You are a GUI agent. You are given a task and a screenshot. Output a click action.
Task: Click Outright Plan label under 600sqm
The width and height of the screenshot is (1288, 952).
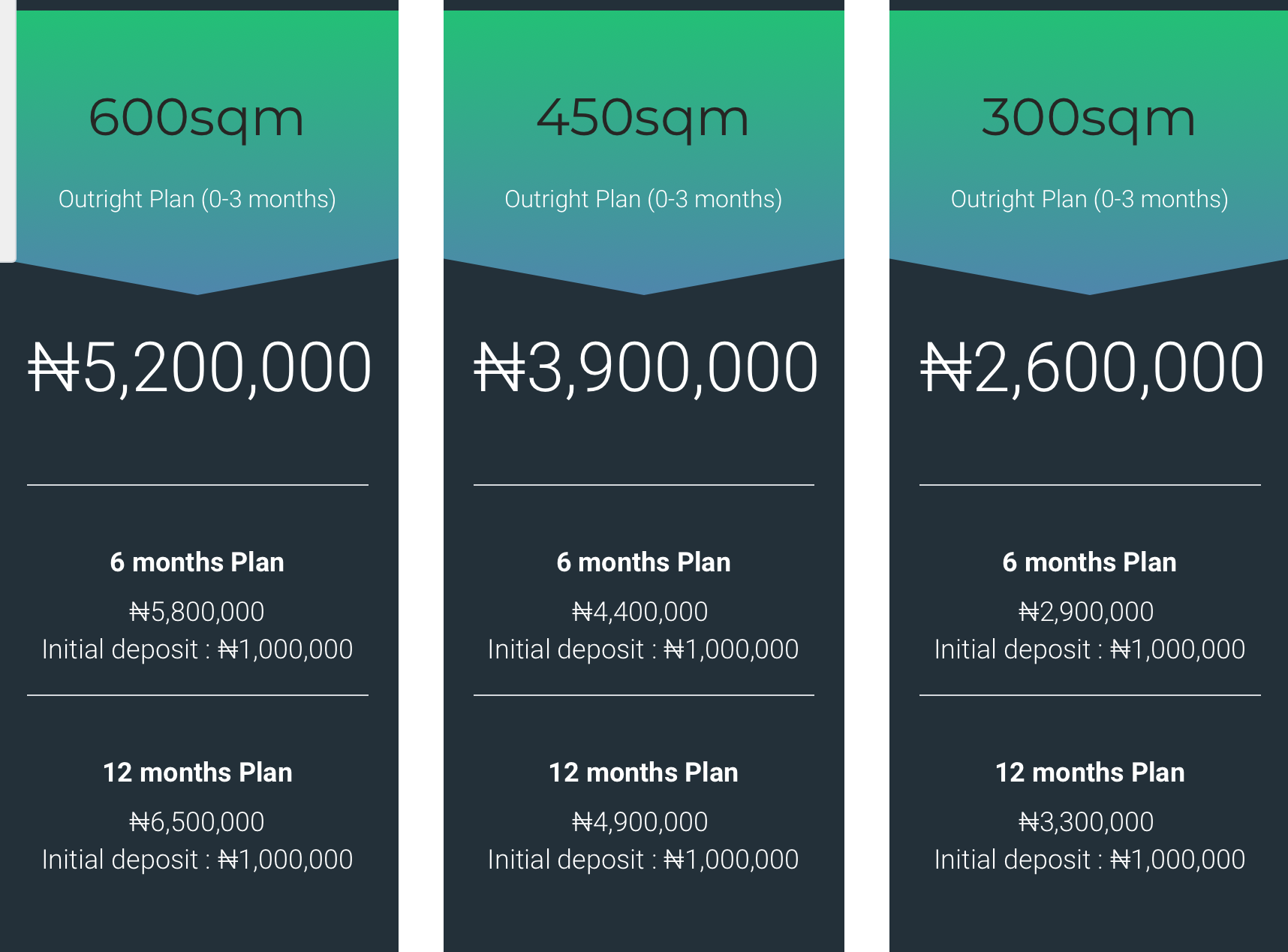click(197, 199)
